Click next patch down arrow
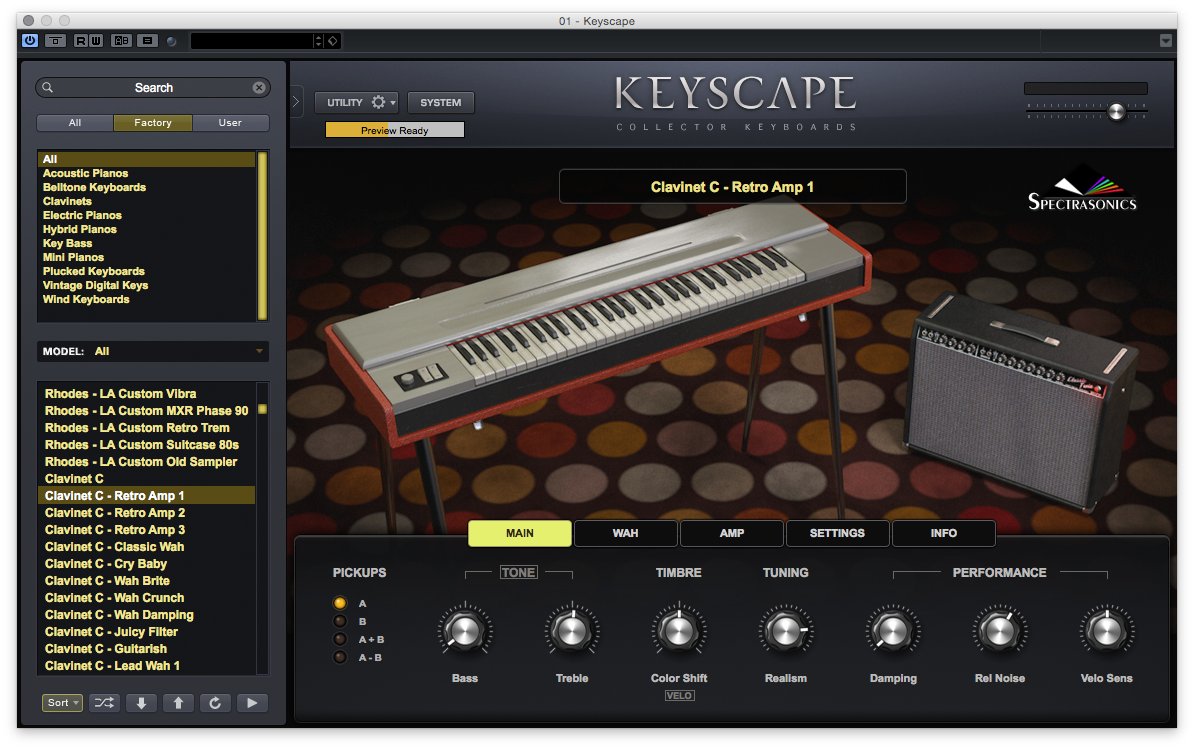1194x749 pixels. (x=142, y=703)
